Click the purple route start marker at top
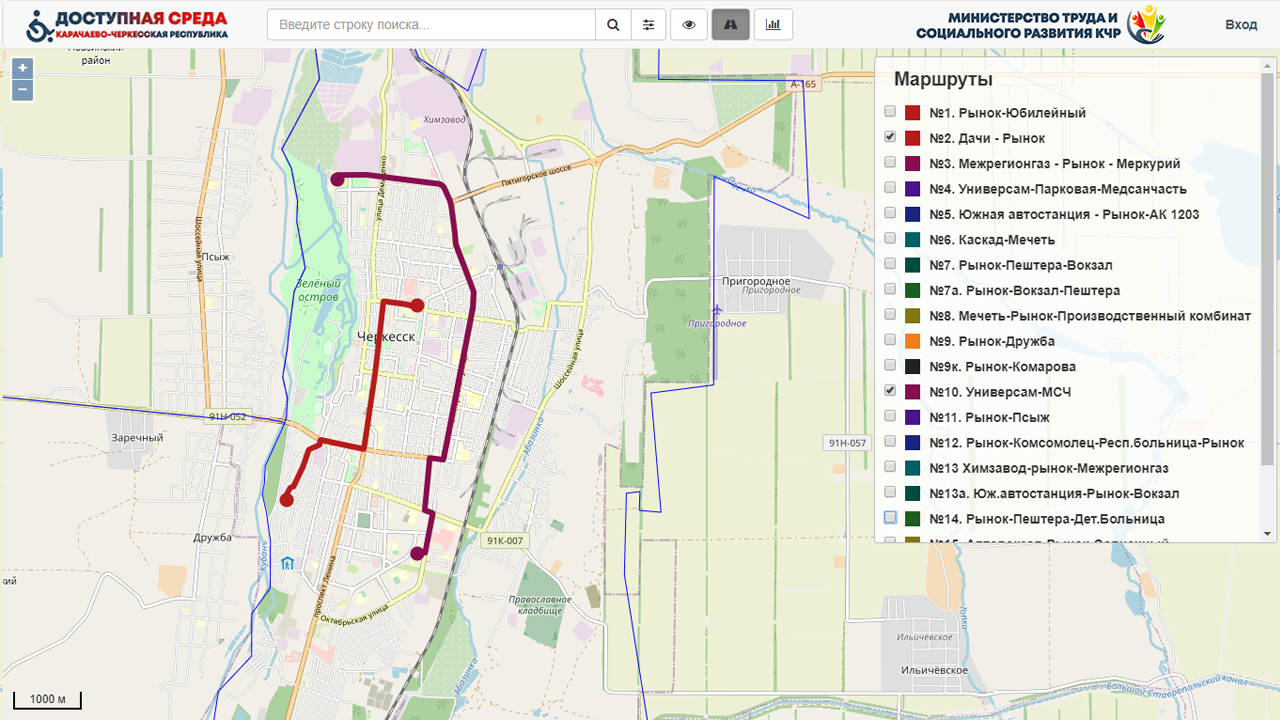 338,180
